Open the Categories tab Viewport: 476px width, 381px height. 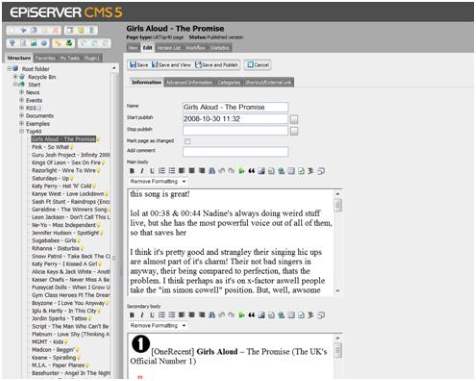pos(229,82)
